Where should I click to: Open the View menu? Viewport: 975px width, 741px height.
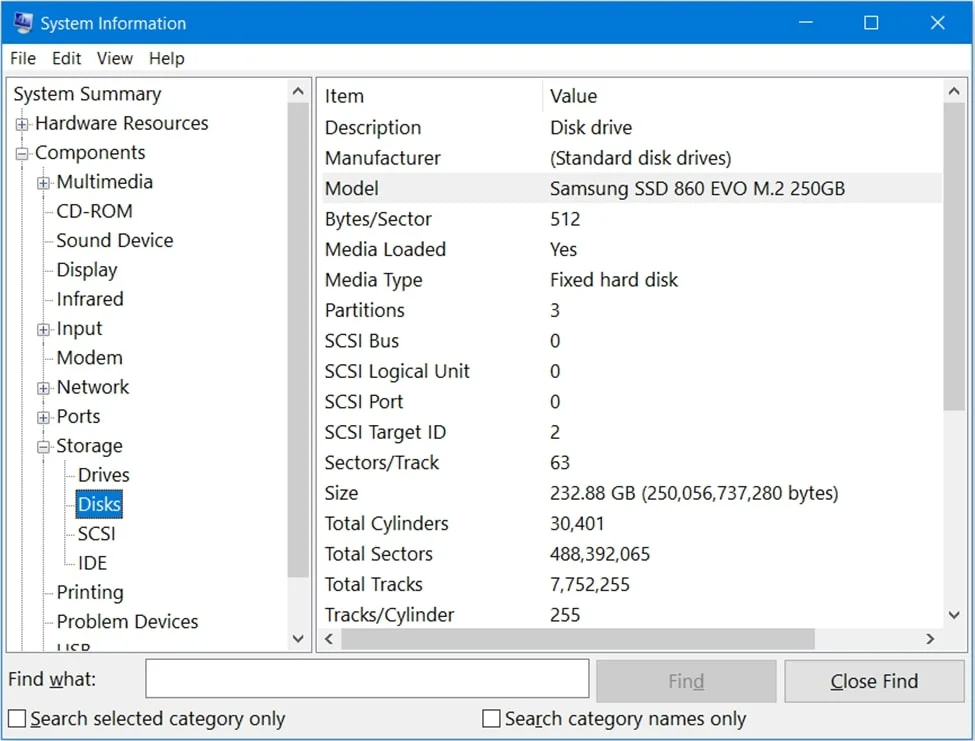click(115, 58)
